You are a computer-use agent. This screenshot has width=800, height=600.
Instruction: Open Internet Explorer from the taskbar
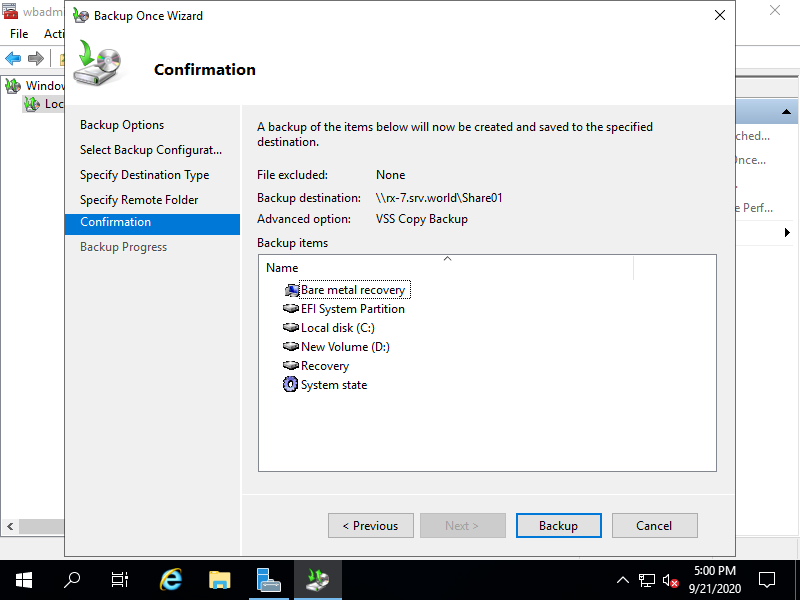point(170,579)
